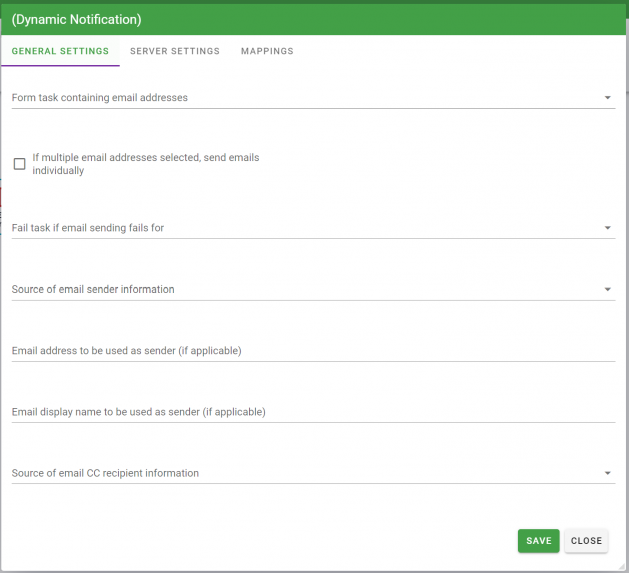Click the '(Dynamic Notification)' dialog title
Image resolution: width=629 pixels, height=573 pixels.
click(x=76, y=19)
